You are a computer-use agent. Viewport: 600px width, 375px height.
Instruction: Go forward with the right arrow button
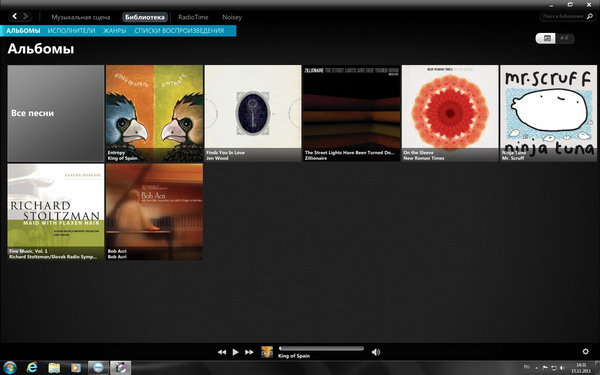pos(26,16)
